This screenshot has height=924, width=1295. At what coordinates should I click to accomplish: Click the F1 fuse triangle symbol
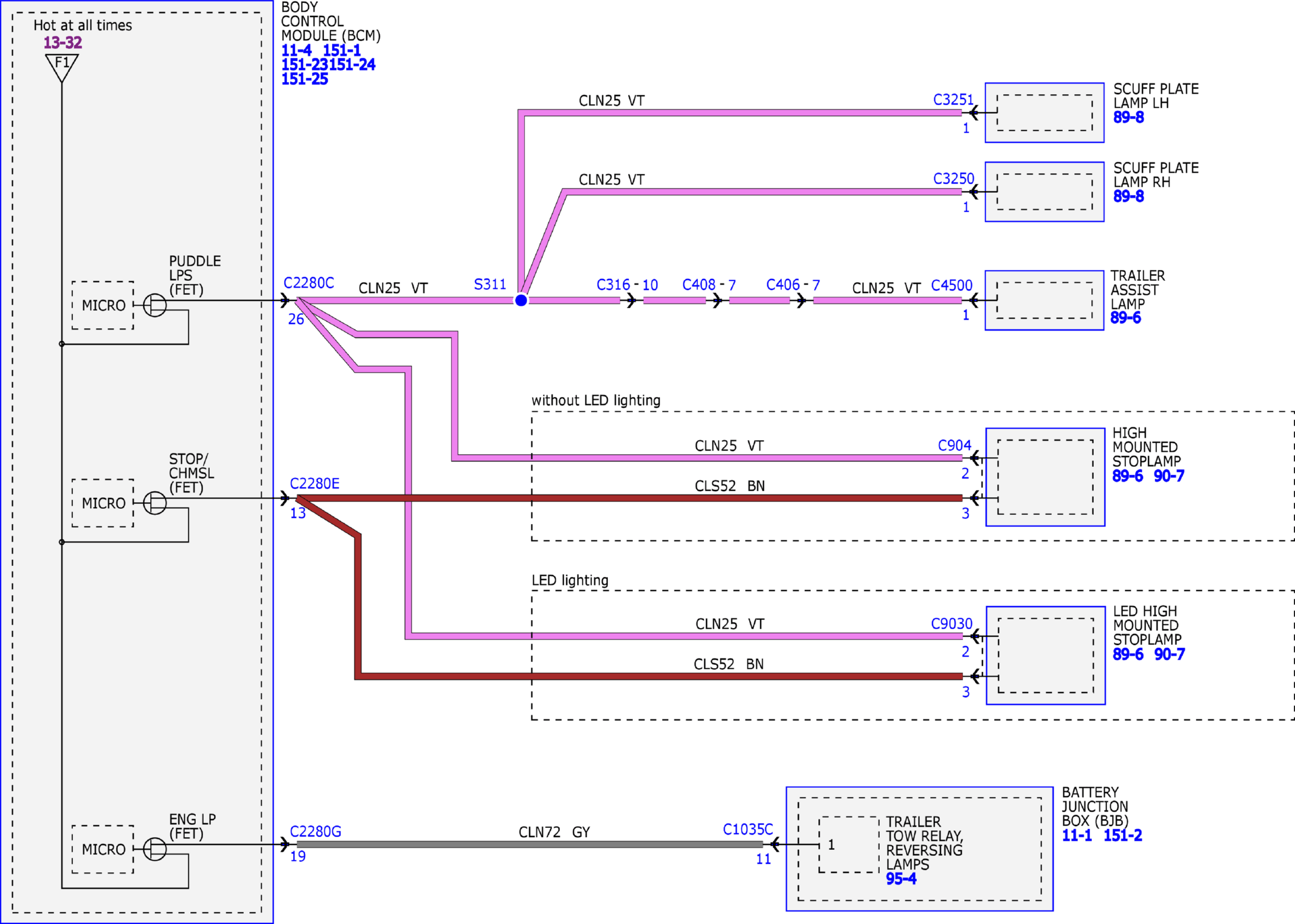[62, 68]
